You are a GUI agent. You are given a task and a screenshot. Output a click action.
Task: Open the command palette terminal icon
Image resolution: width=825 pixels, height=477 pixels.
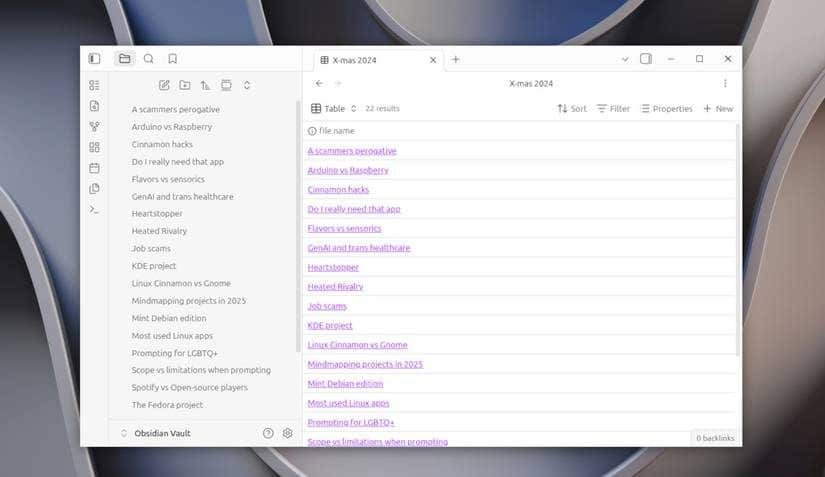pyautogui.click(x=94, y=209)
